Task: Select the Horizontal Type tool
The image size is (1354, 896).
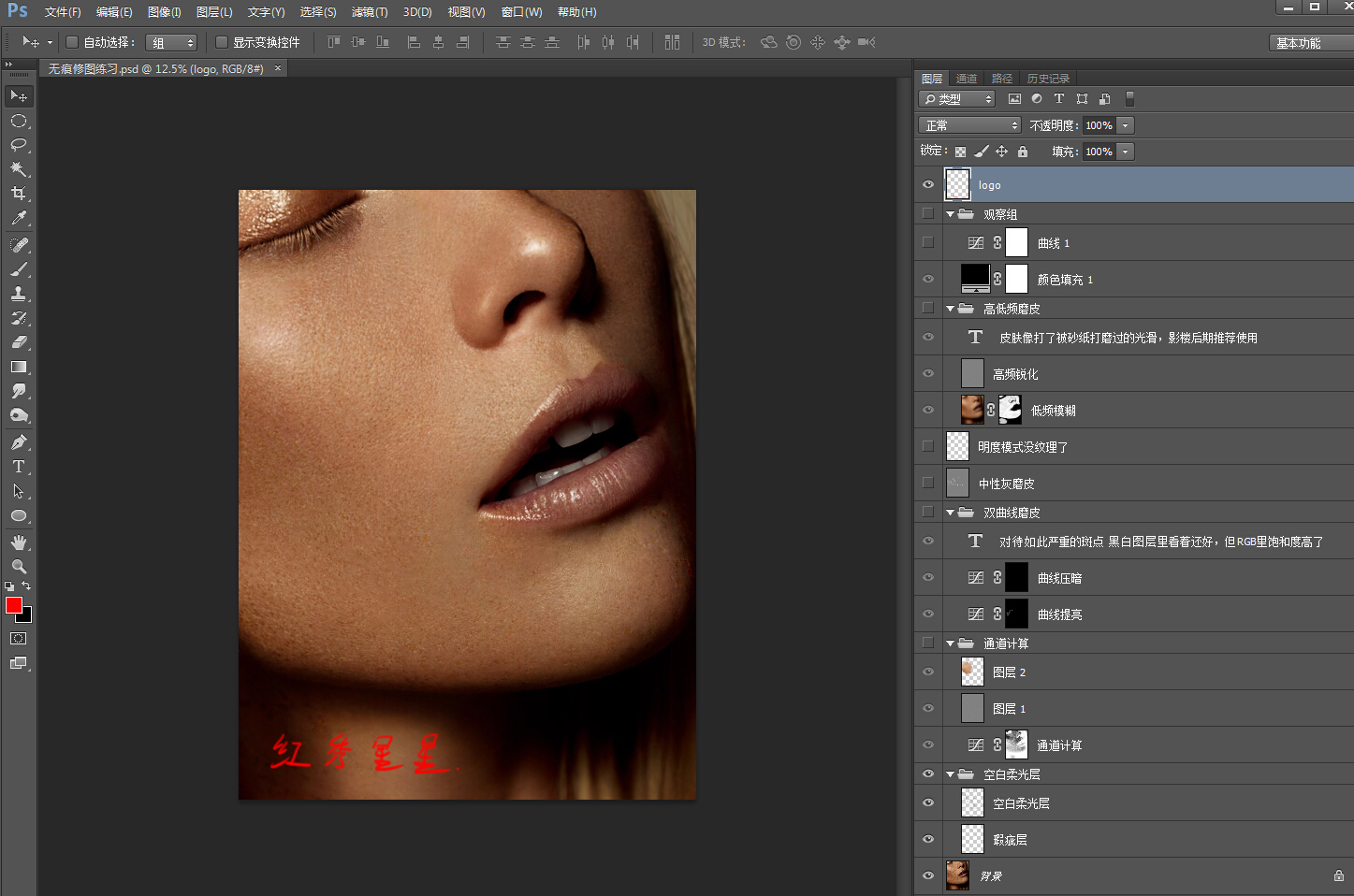Action: [x=18, y=467]
